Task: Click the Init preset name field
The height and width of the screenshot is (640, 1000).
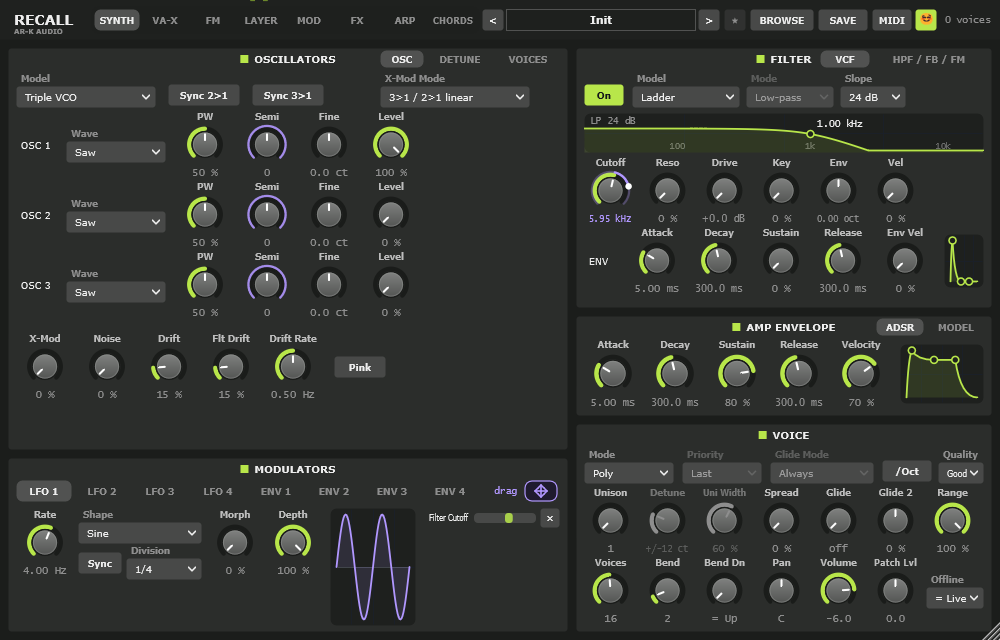Action: pyautogui.click(x=601, y=20)
